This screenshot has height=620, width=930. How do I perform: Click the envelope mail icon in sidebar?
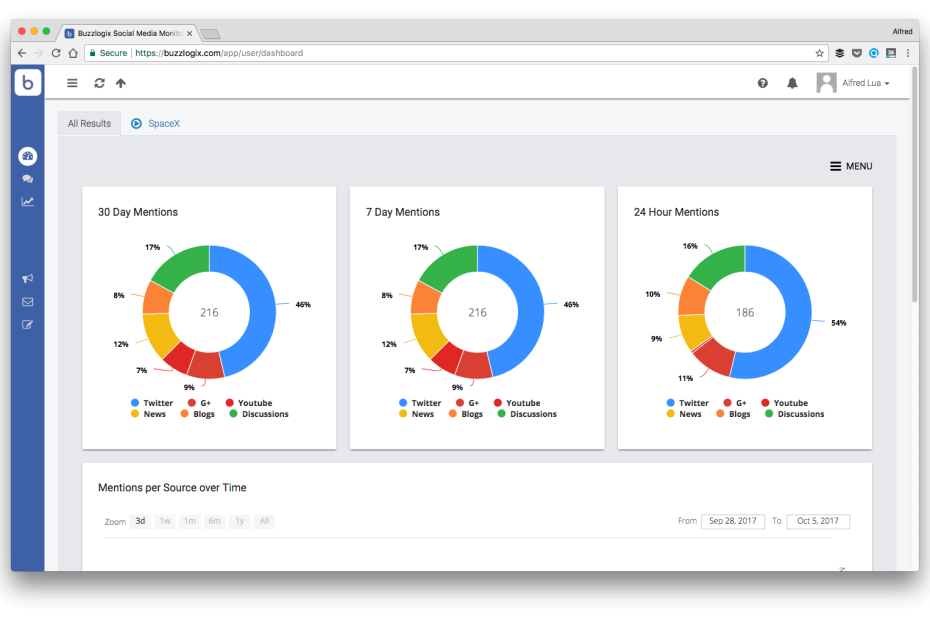(28, 302)
